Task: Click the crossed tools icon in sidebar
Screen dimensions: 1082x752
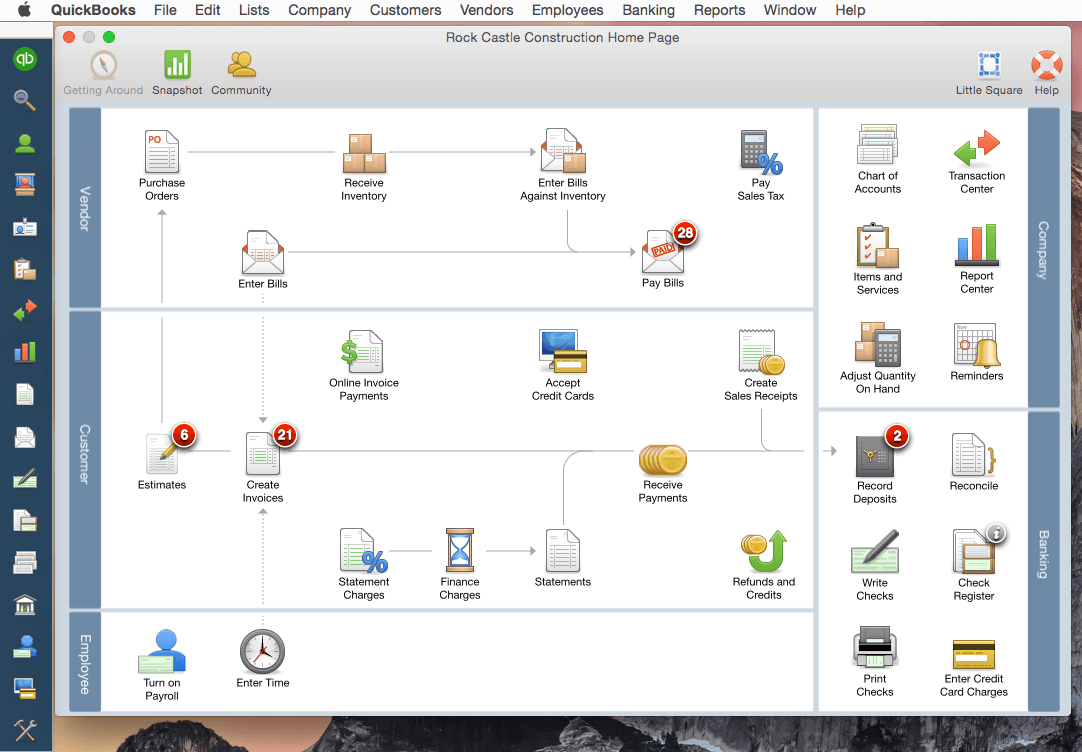Action: click(x=25, y=731)
